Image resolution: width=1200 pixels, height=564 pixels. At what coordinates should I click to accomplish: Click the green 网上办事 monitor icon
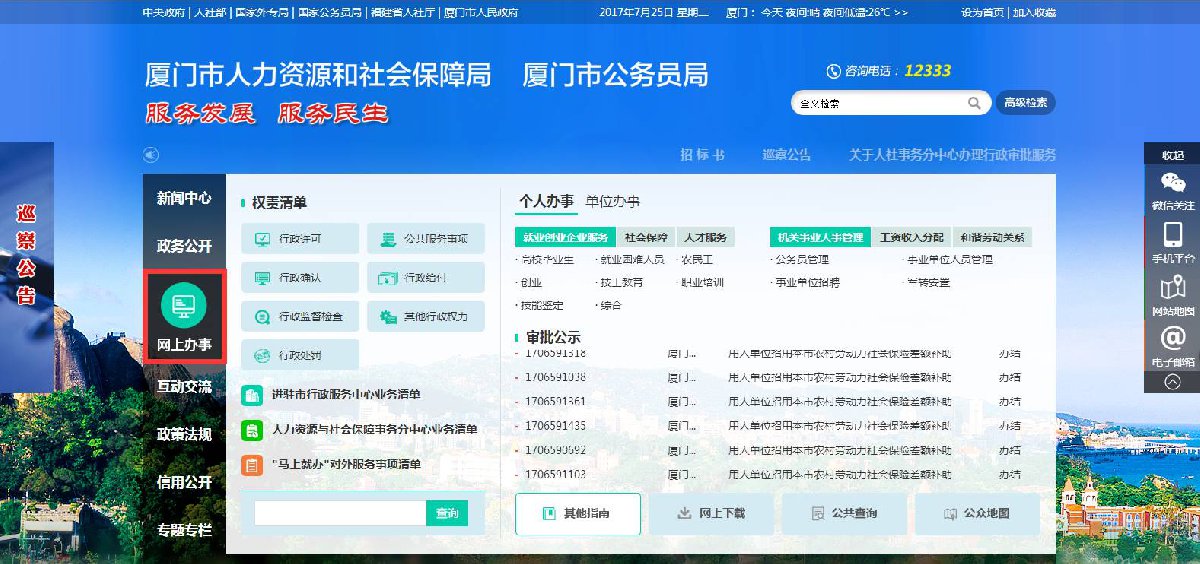184,303
